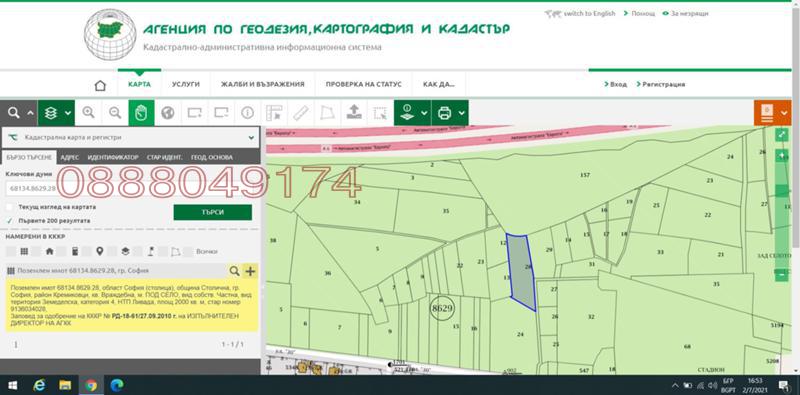The image size is (800, 395).
Task: Switch to ГЕОД. ОСНОВА tab
Action: coord(212,157)
